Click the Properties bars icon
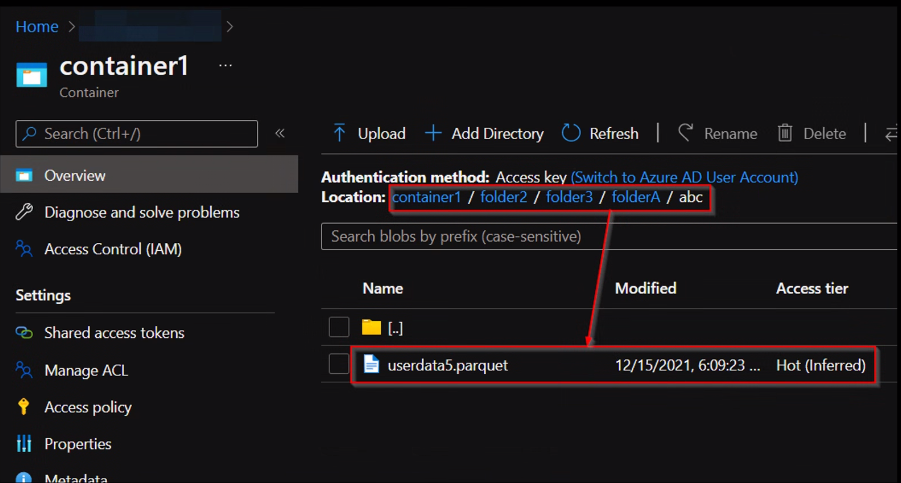Viewport: 901px width, 483px height. pyautogui.click(x=24, y=443)
